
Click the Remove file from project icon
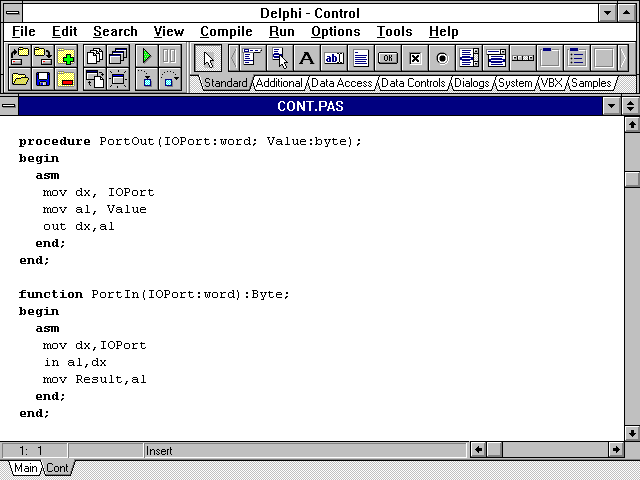tap(66, 79)
